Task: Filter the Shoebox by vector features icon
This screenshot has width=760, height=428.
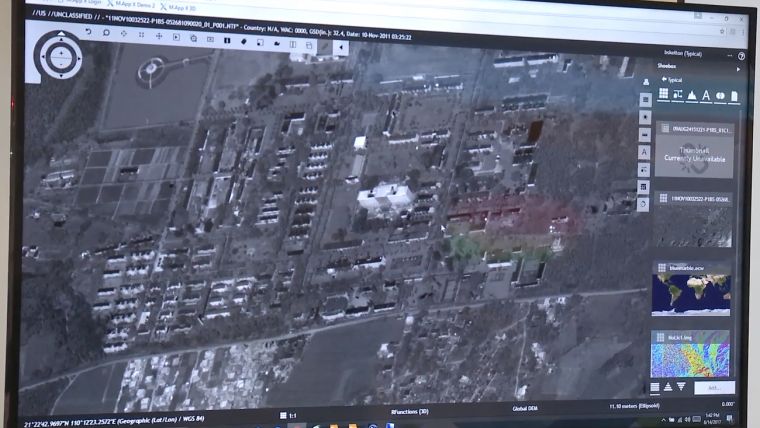Action: [678, 95]
